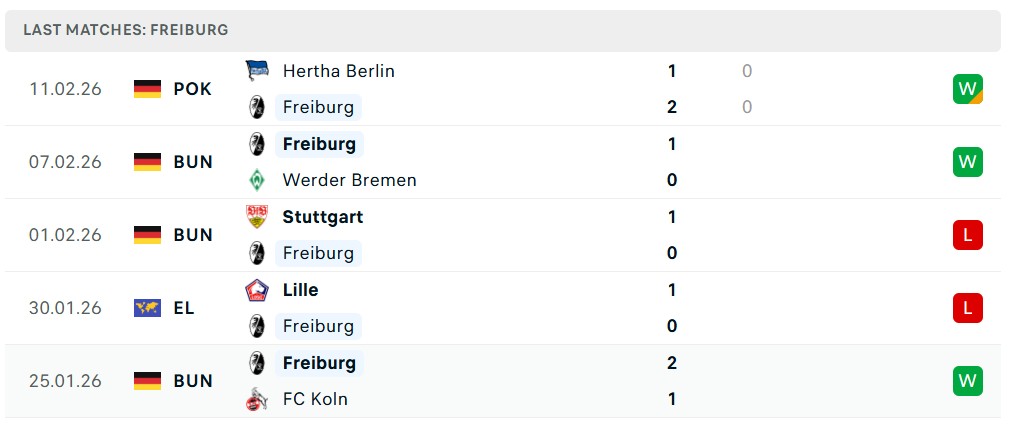Open the Hertha Berlin team link
1009x427 pixels.
338,71
